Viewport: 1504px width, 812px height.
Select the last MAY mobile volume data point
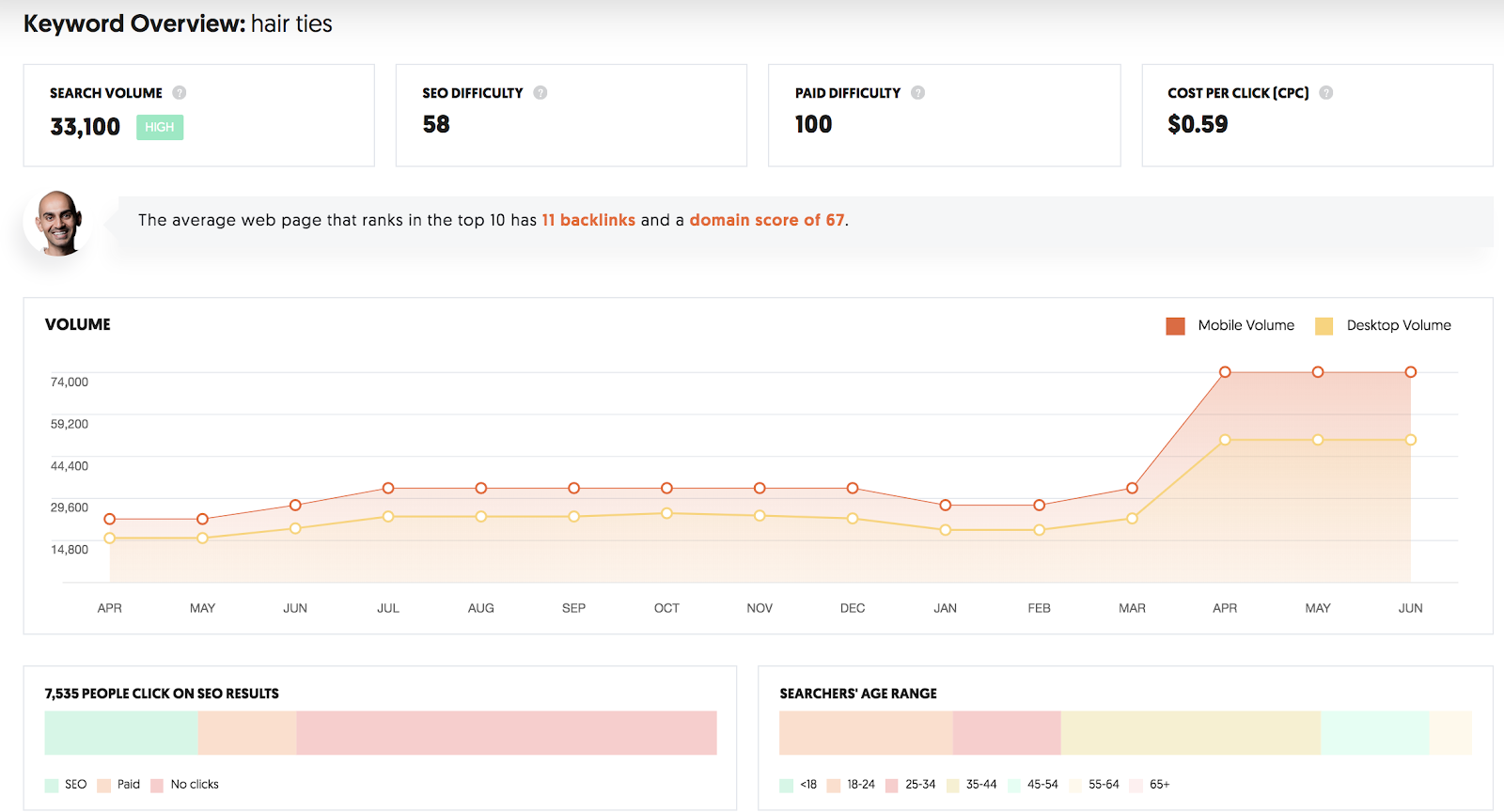click(1318, 372)
